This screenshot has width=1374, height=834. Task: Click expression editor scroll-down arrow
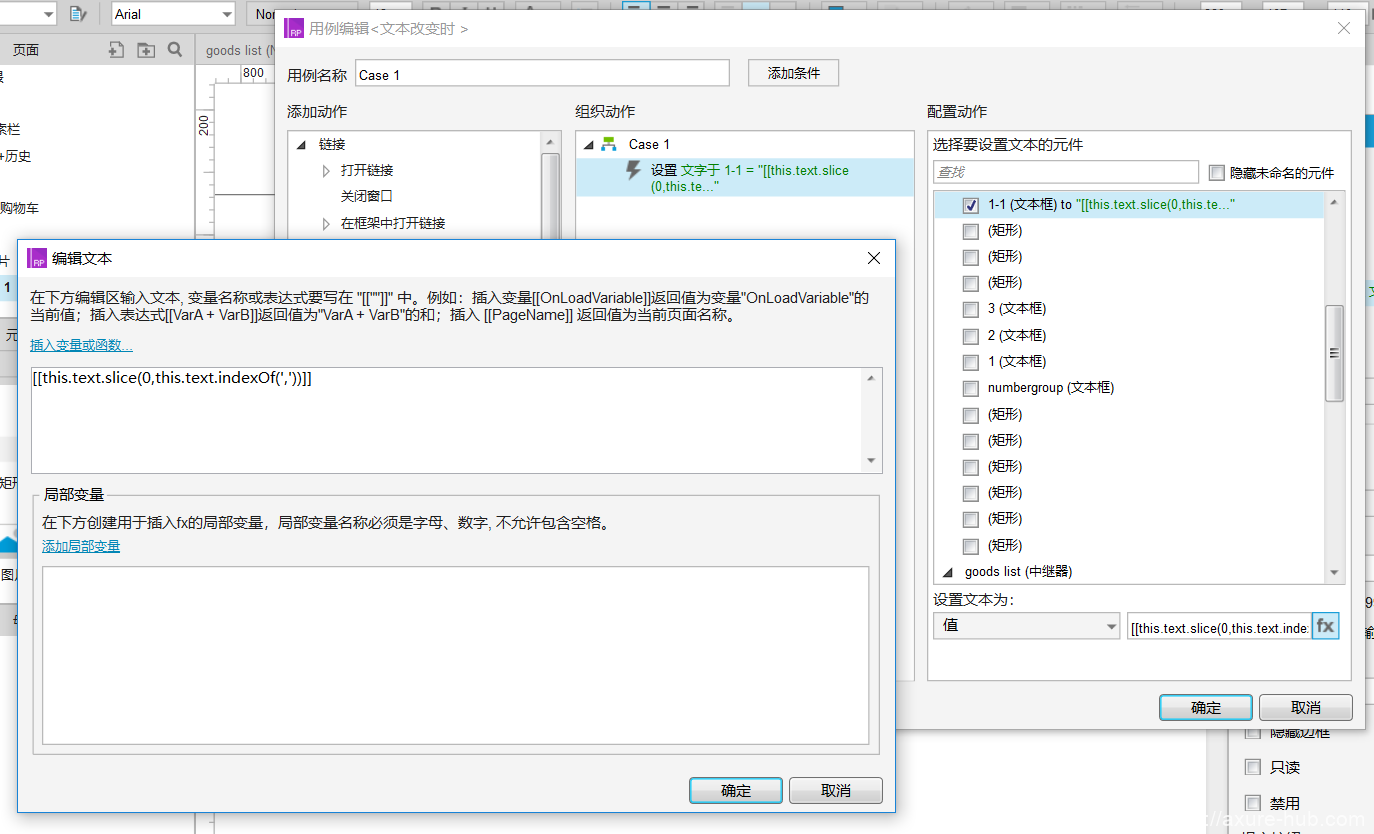(871, 461)
